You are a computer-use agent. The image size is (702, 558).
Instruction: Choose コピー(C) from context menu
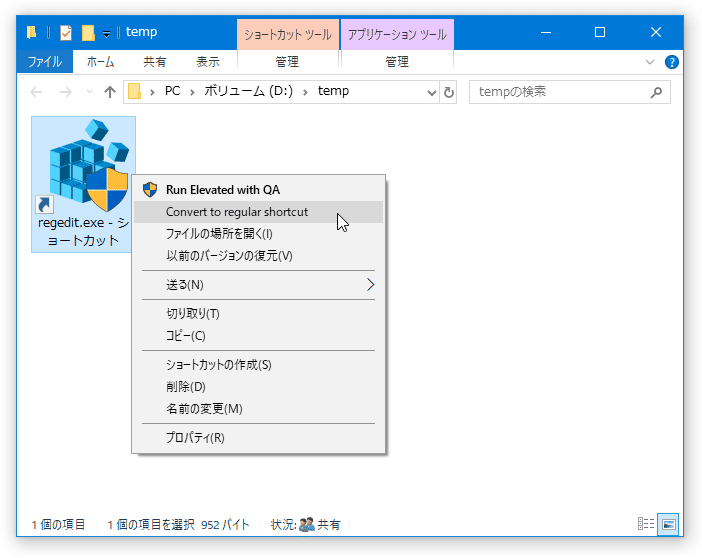258,335
